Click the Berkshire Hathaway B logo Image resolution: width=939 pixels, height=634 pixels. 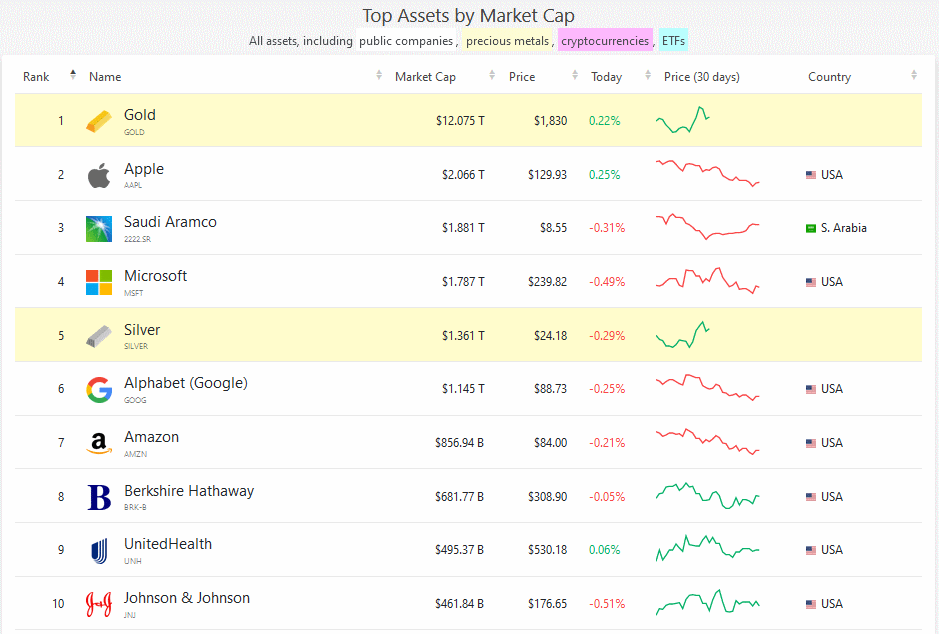99,497
